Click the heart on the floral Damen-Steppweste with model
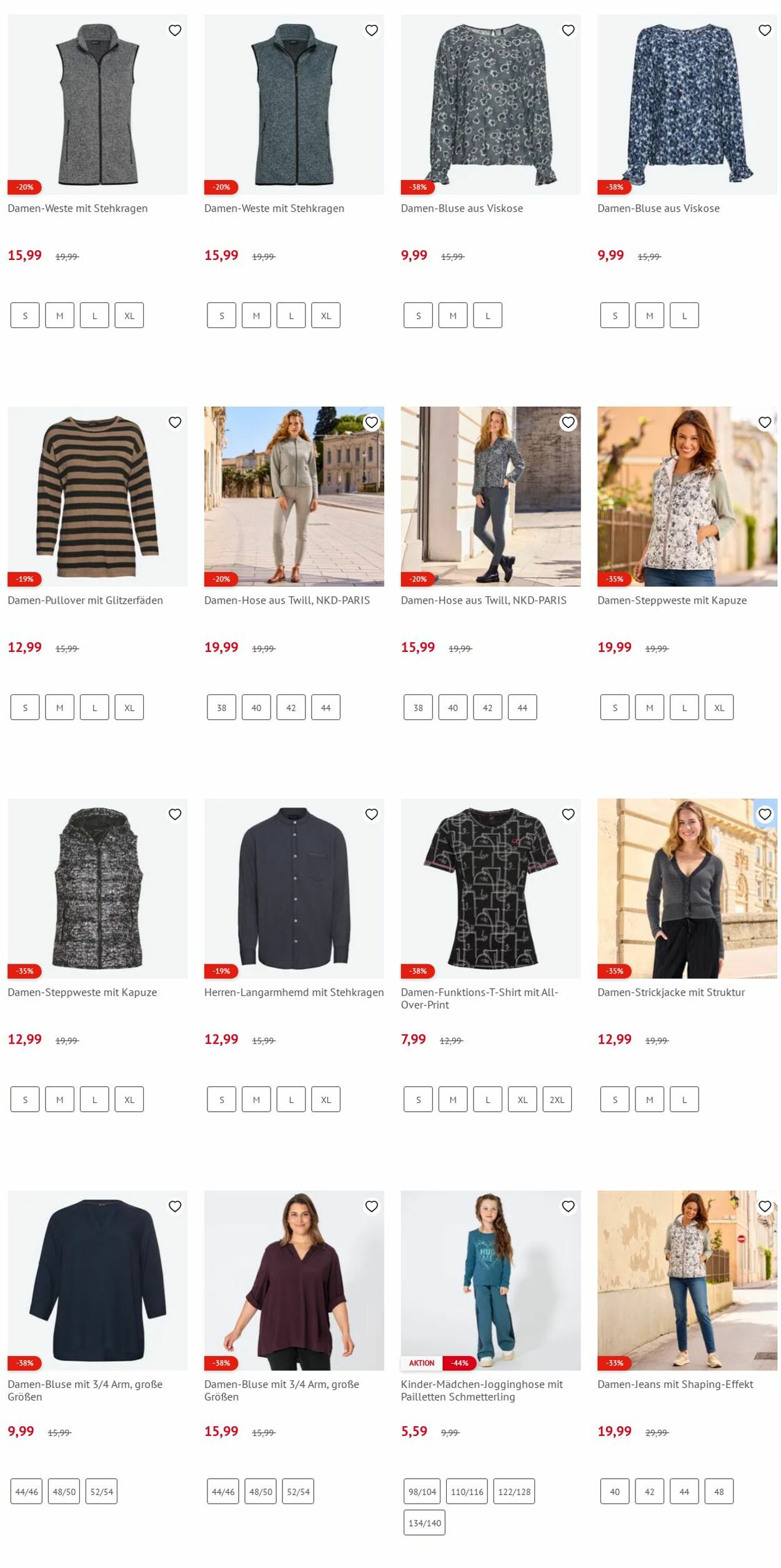This screenshot has width=781, height=1568. point(765,422)
